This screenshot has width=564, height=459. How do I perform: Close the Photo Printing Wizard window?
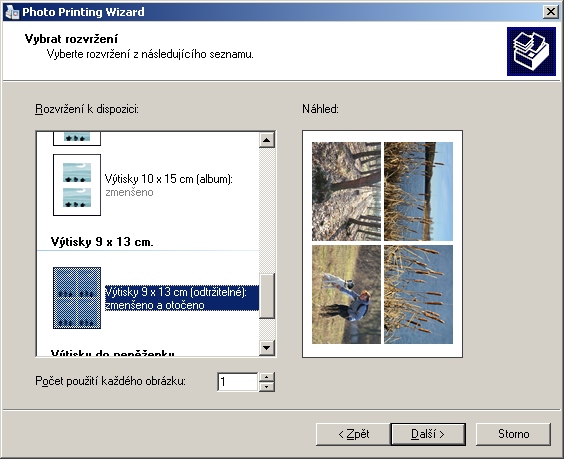click(551, 12)
